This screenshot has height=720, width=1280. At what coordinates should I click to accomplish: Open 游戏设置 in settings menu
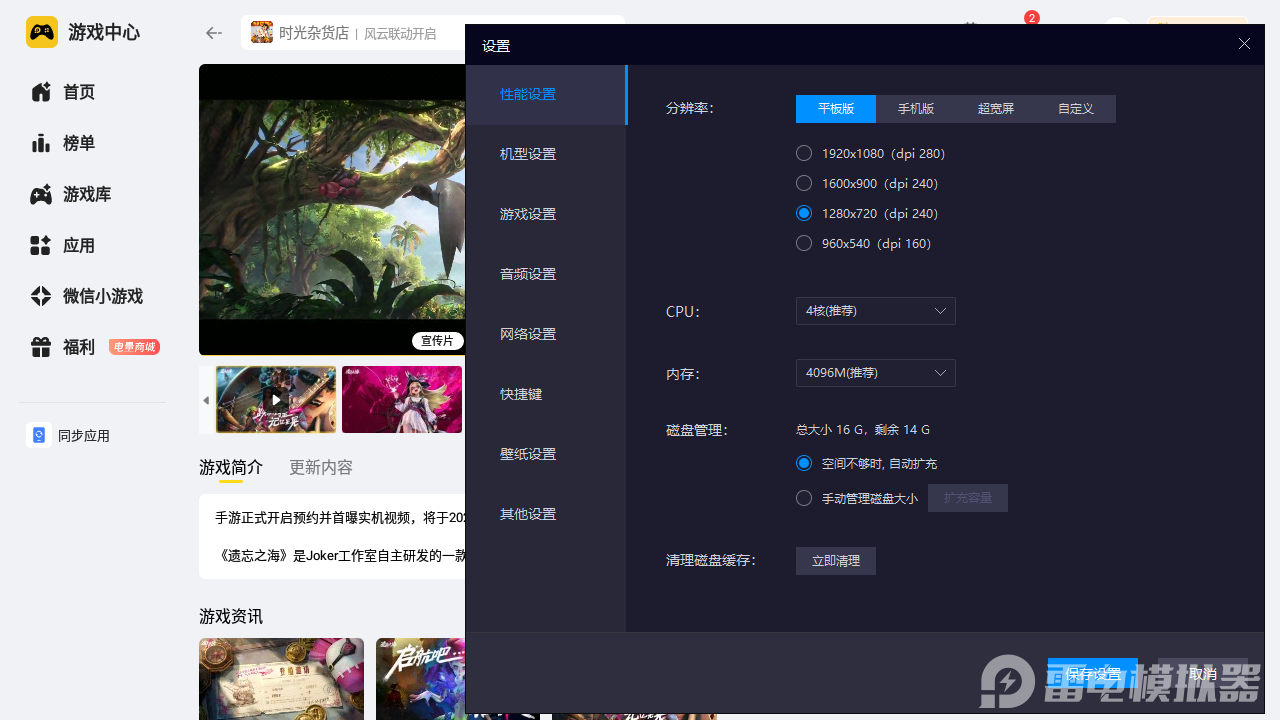[x=528, y=214]
